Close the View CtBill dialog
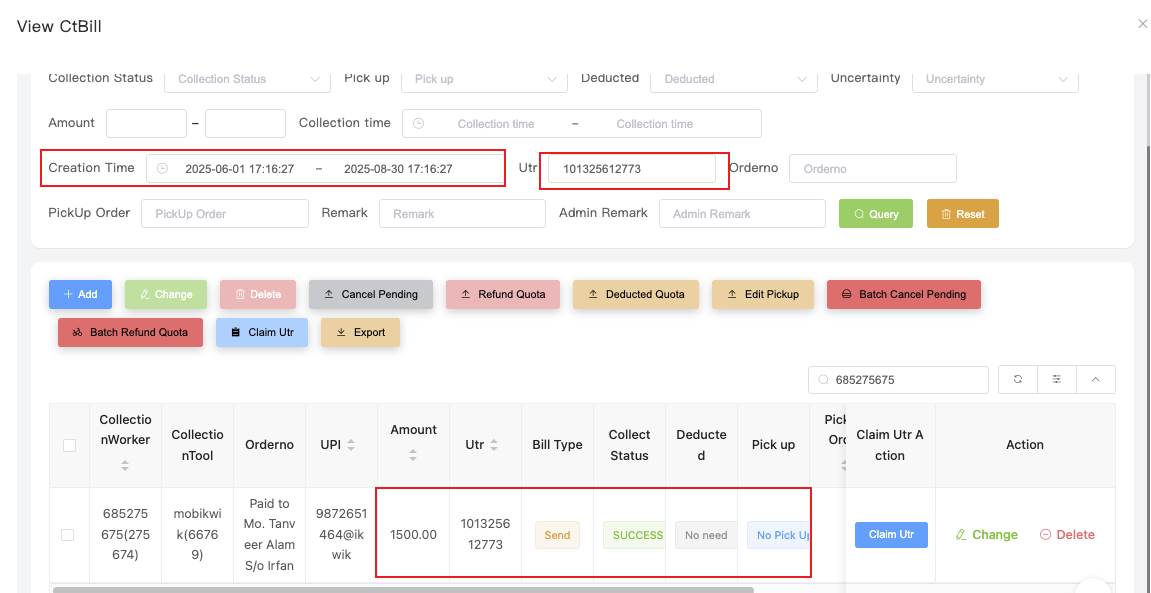Viewport: 1151px width, 593px height. tap(1142, 24)
